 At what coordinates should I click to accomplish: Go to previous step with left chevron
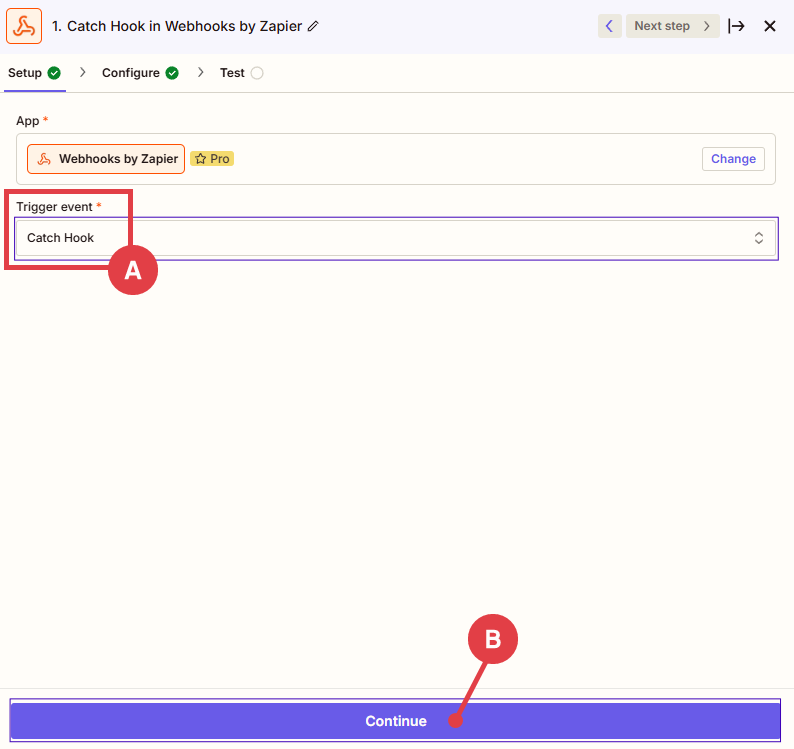tap(609, 26)
